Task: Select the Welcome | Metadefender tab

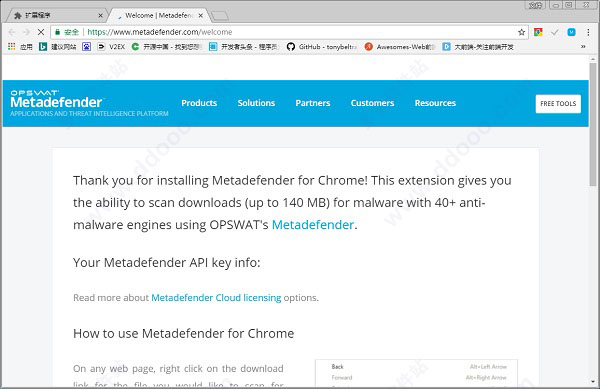Action: click(x=159, y=15)
